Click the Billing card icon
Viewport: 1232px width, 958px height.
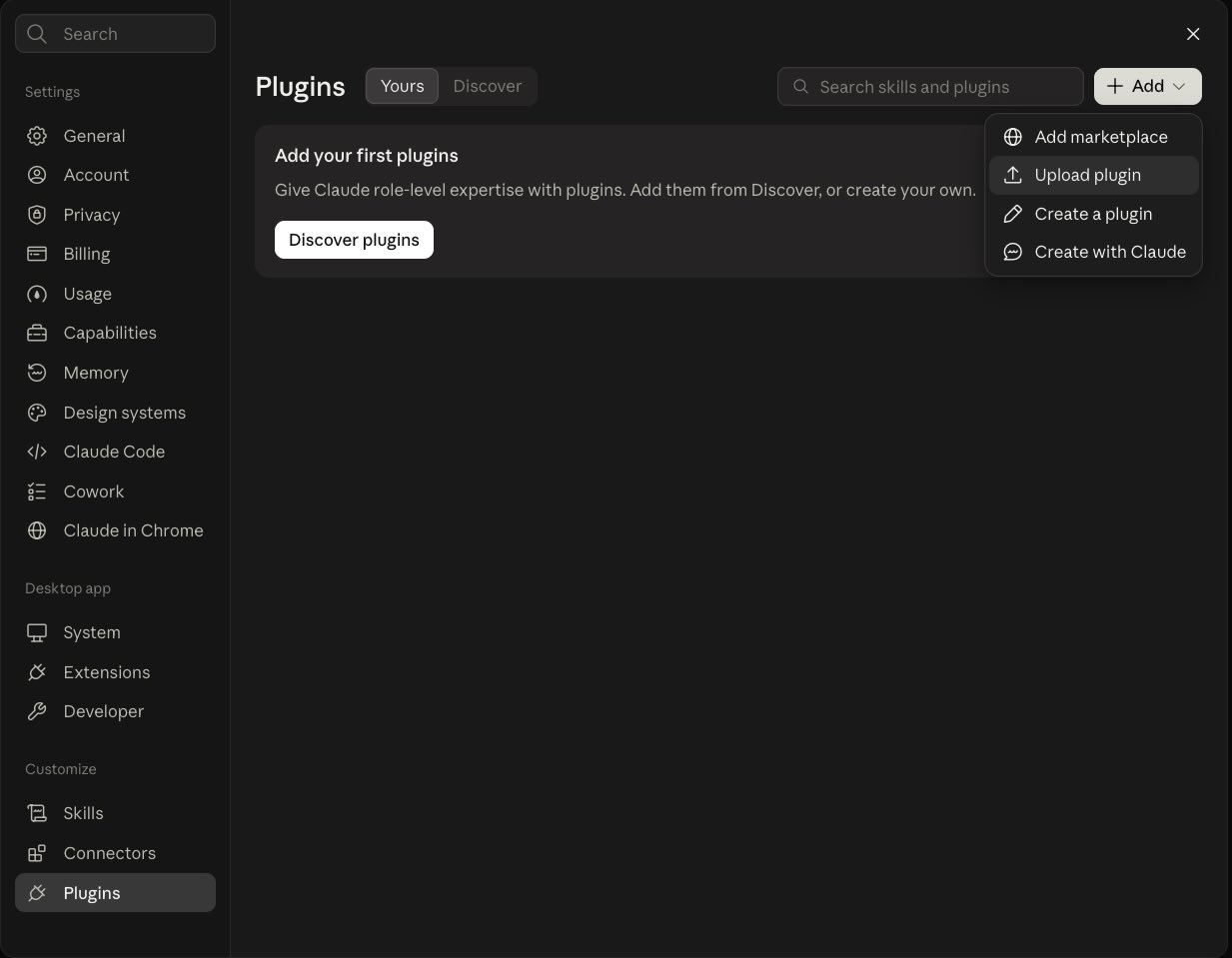[x=37, y=254]
